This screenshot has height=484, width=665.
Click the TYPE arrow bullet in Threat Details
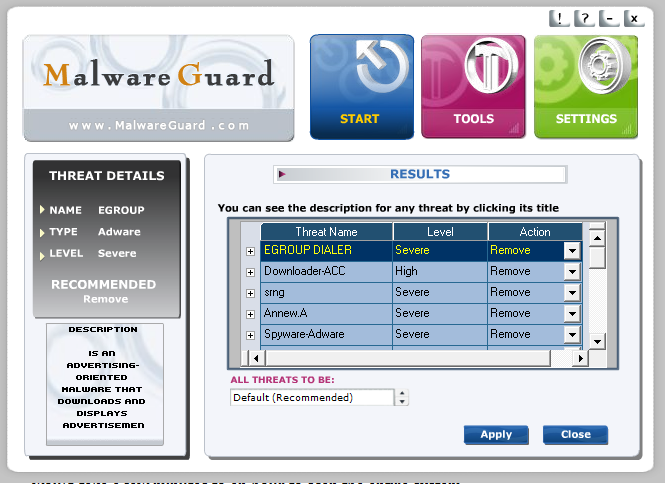click(x=42, y=232)
